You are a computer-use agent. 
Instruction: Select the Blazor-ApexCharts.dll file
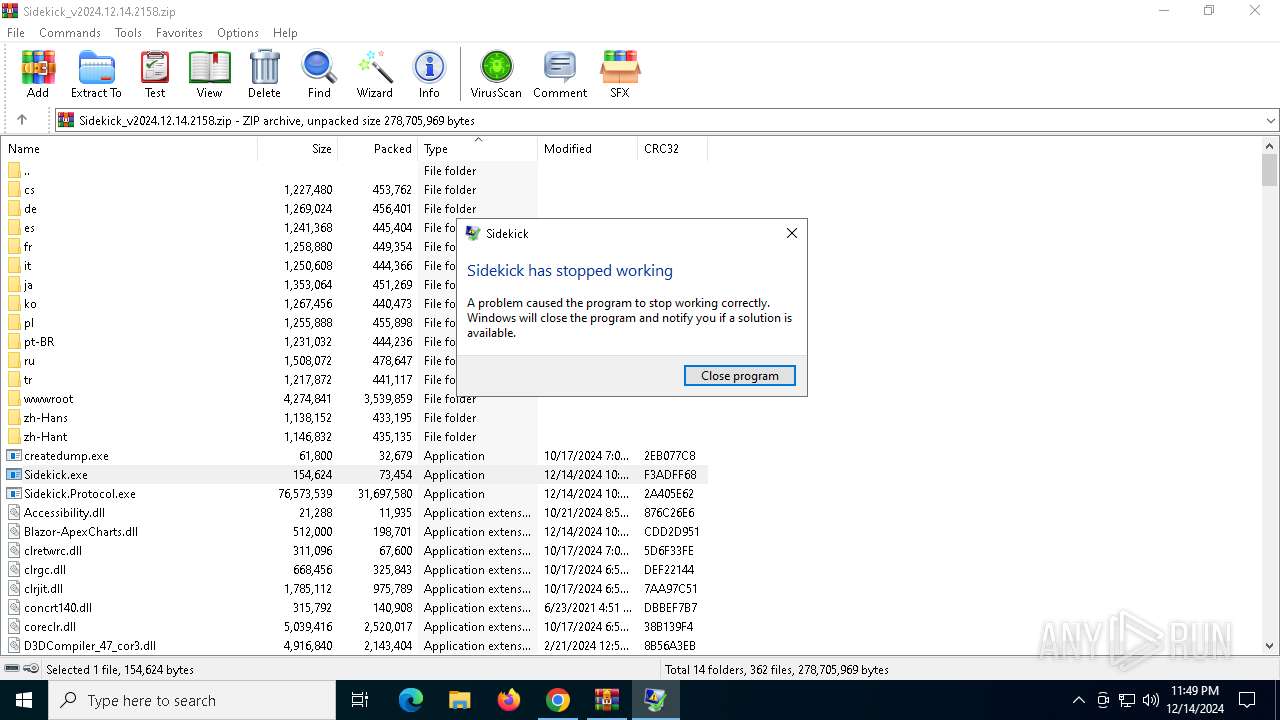click(355, 531)
